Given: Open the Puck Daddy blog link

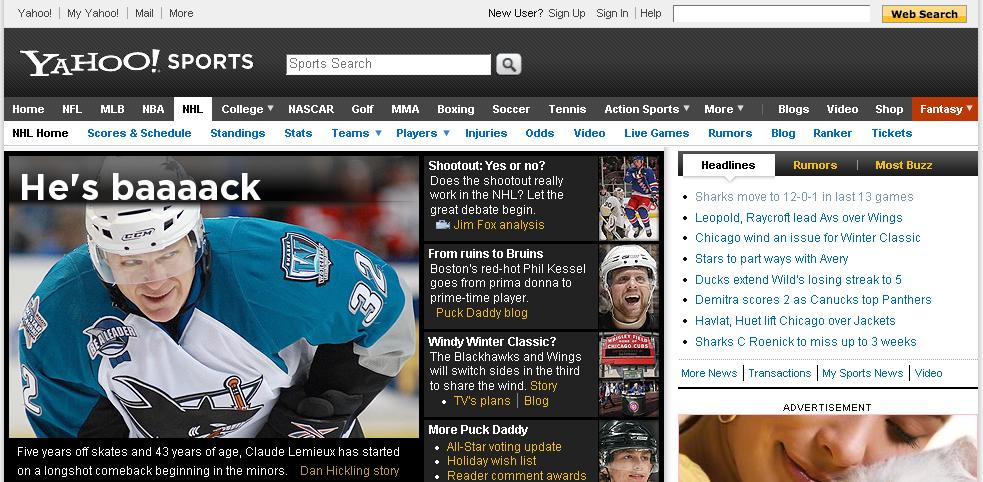Looking at the screenshot, I should coord(481,313).
